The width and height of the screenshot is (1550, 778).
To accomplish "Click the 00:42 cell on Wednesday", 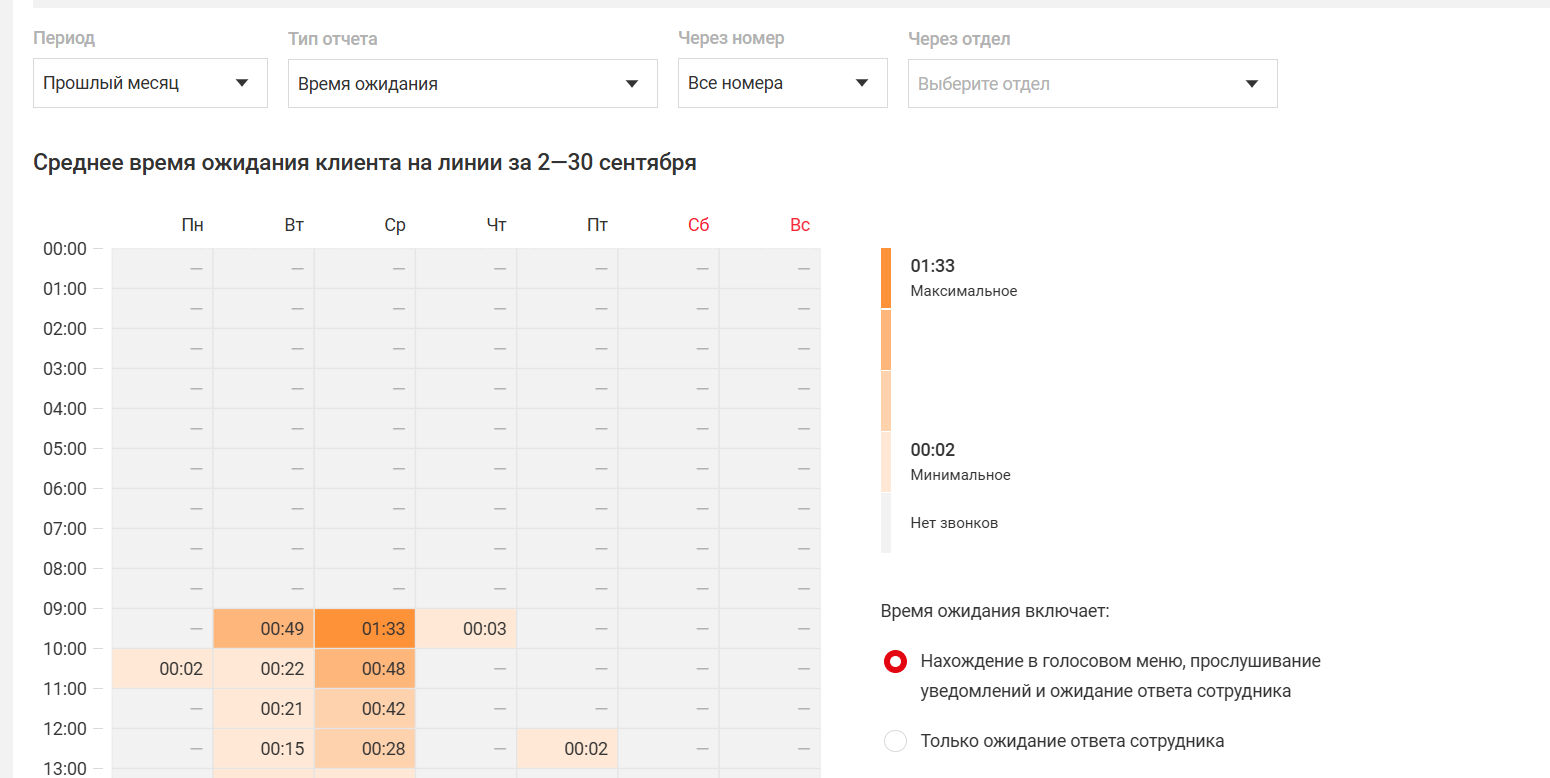I will [365, 709].
